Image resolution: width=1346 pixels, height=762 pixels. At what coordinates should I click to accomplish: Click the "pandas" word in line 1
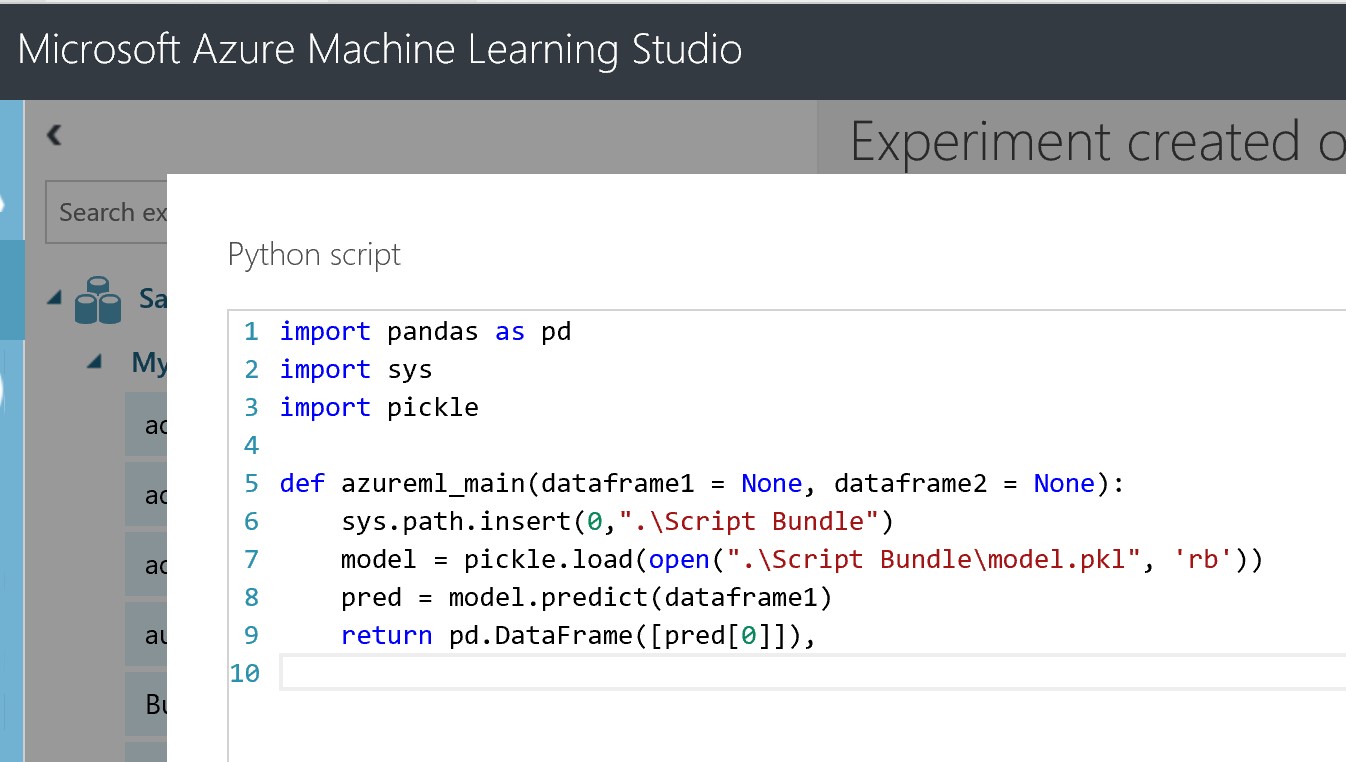(432, 332)
